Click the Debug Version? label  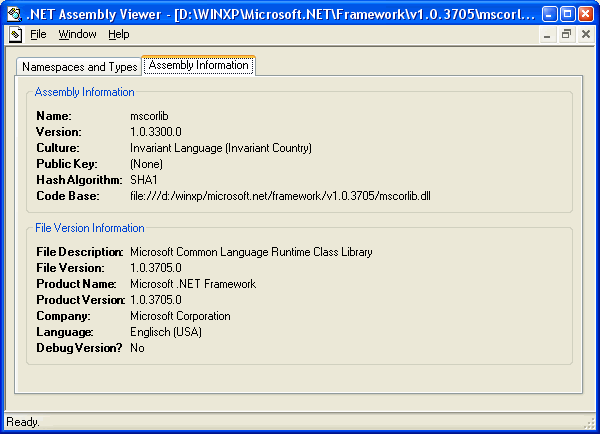[x=79, y=348]
